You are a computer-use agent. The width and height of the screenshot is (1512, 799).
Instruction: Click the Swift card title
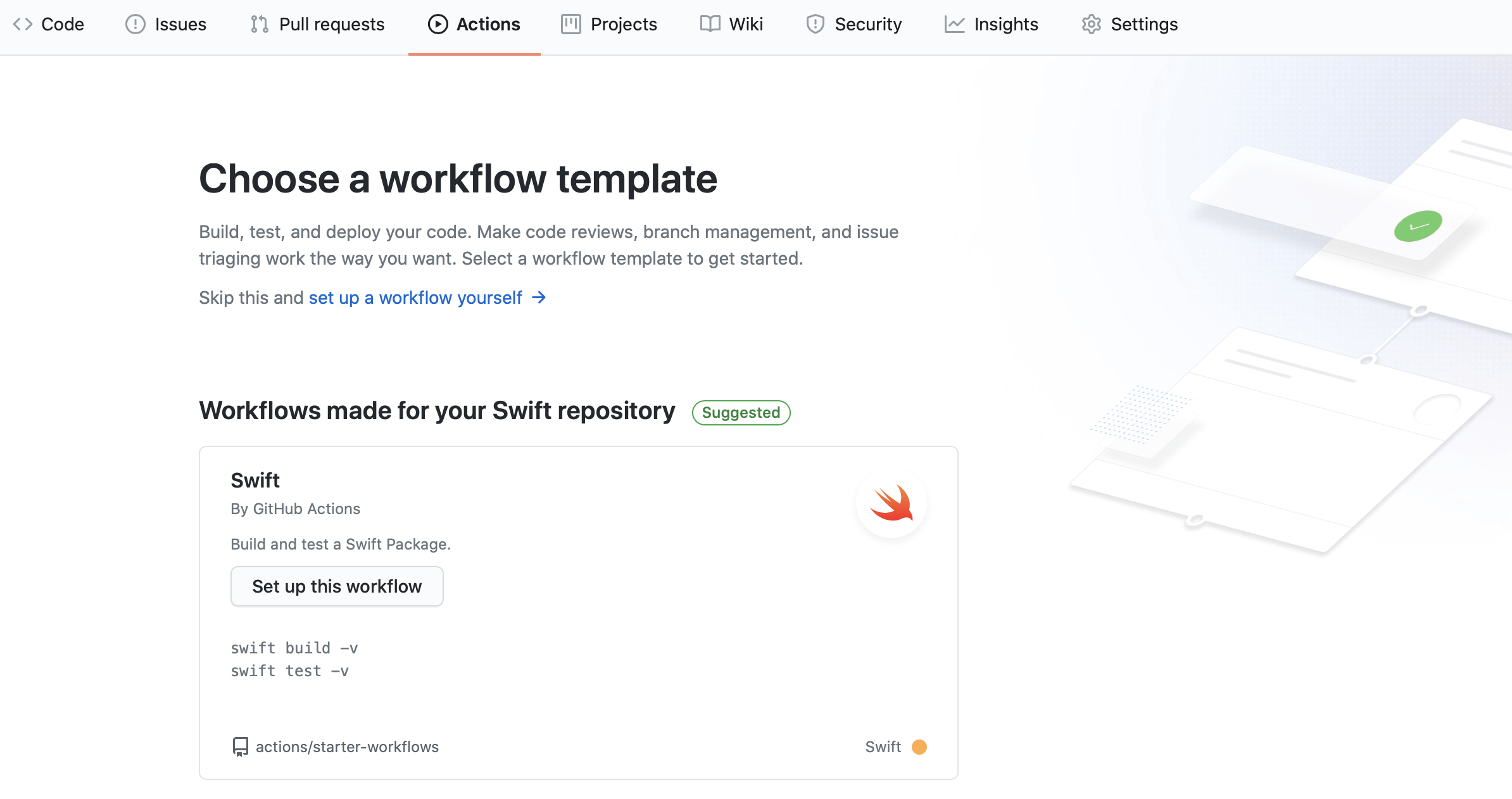click(x=255, y=481)
